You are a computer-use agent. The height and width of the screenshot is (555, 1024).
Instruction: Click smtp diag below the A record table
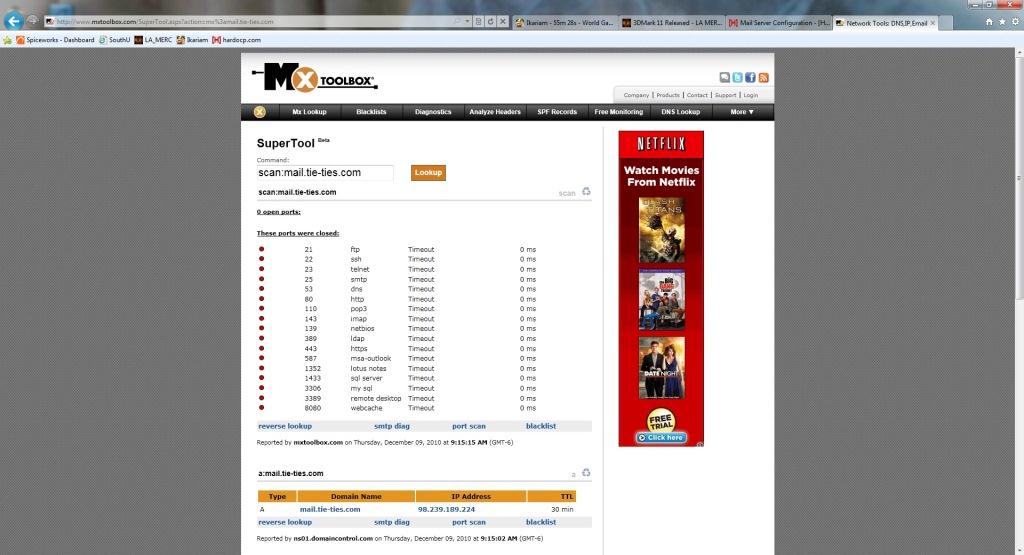[392, 522]
